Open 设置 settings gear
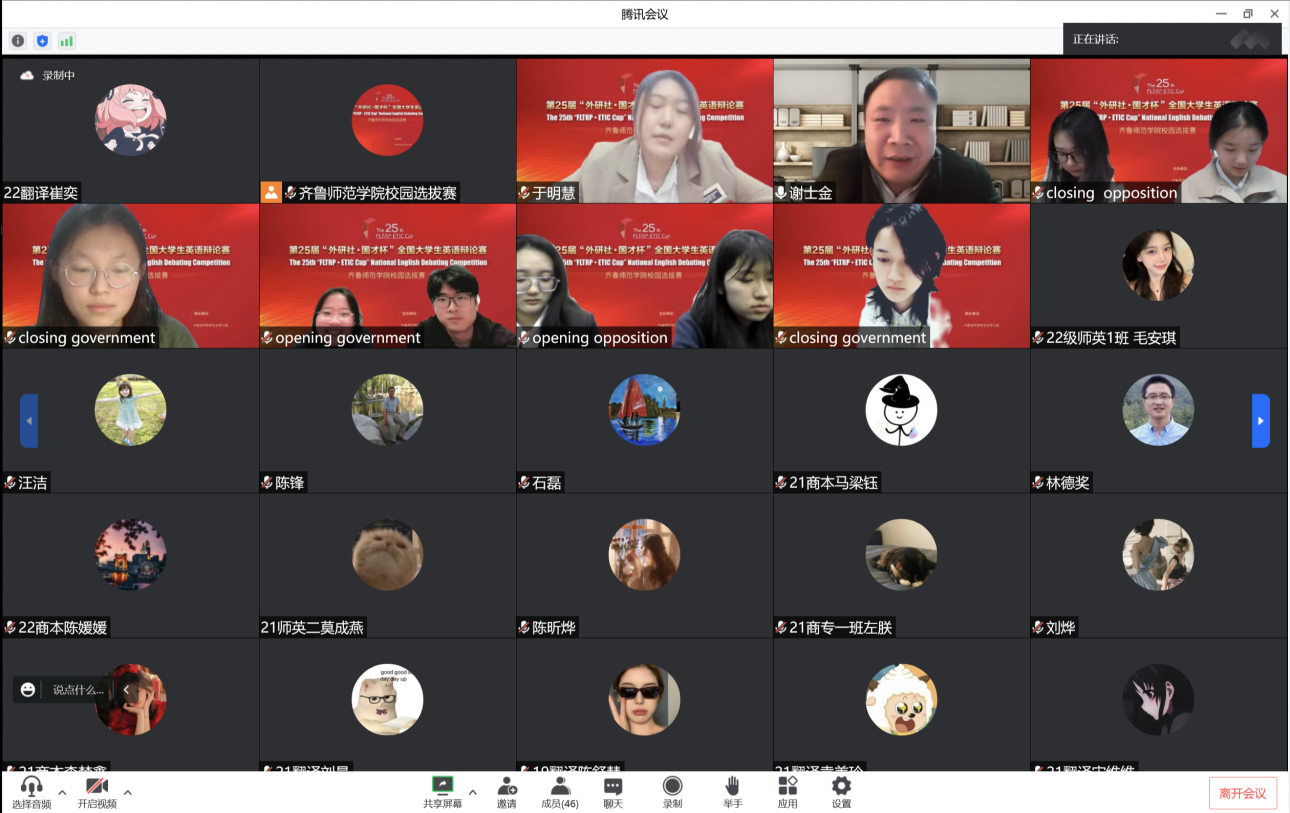The height and width of the screenshot is (813, 1290). [841, 792]
